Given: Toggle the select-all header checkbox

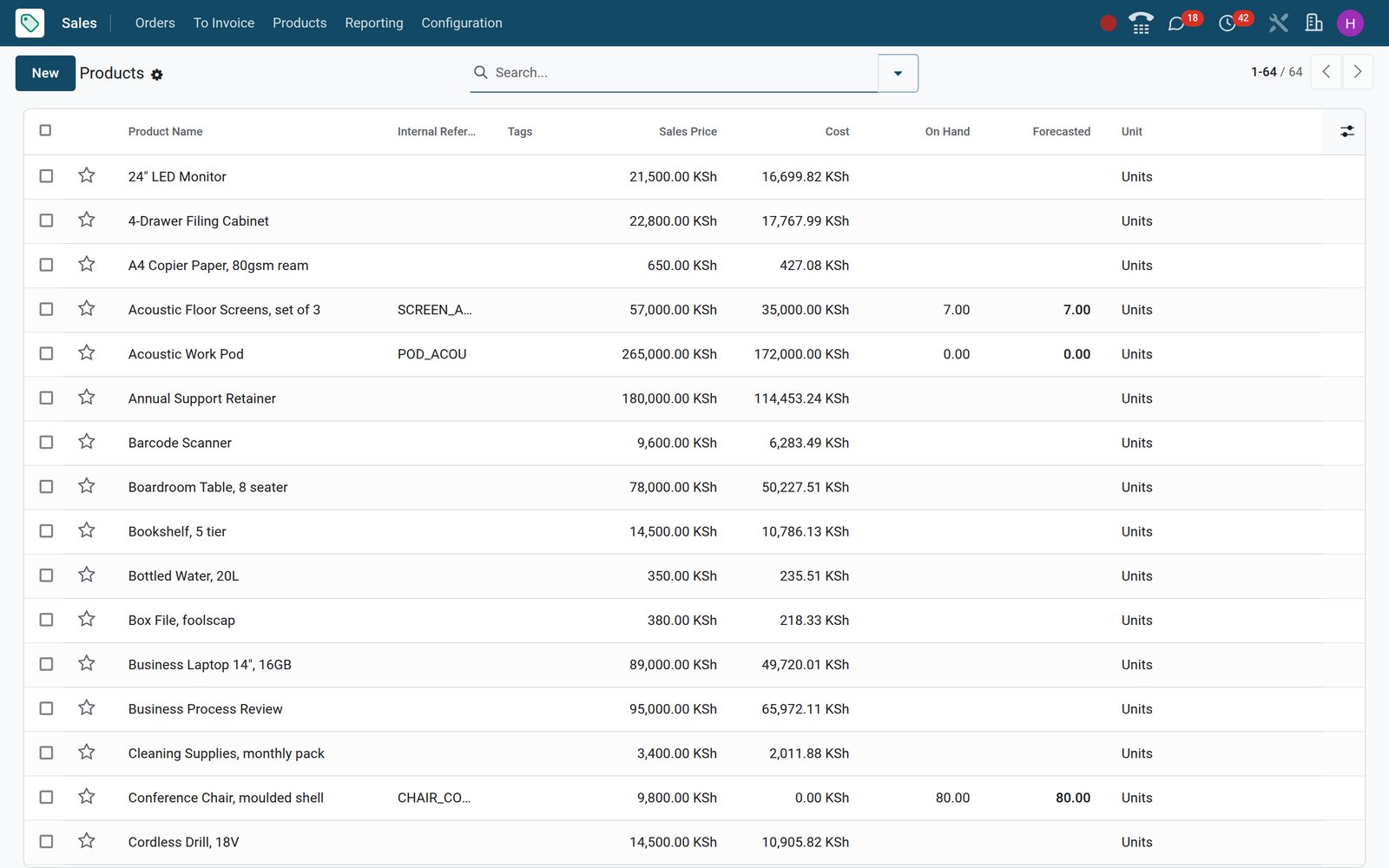Looking at the screenshot, I should click(45, 130).
